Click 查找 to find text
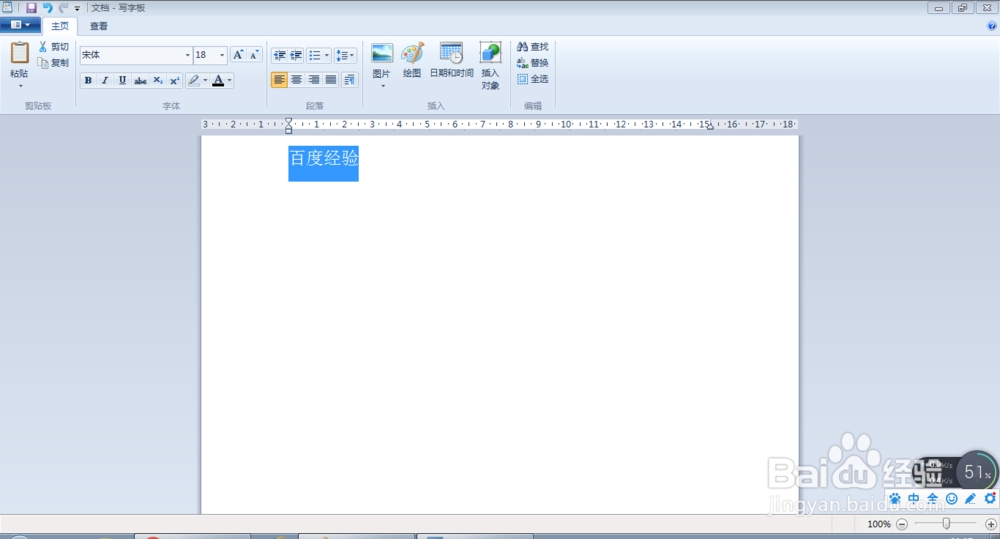 pos(533,47)
